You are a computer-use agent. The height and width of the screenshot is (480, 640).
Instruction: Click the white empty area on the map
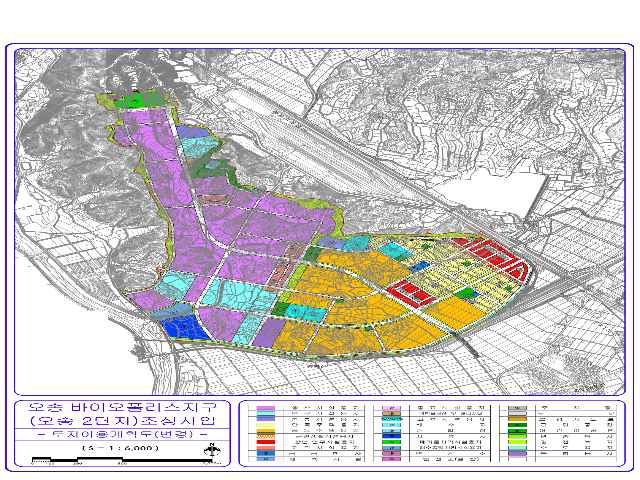point(545,190)
